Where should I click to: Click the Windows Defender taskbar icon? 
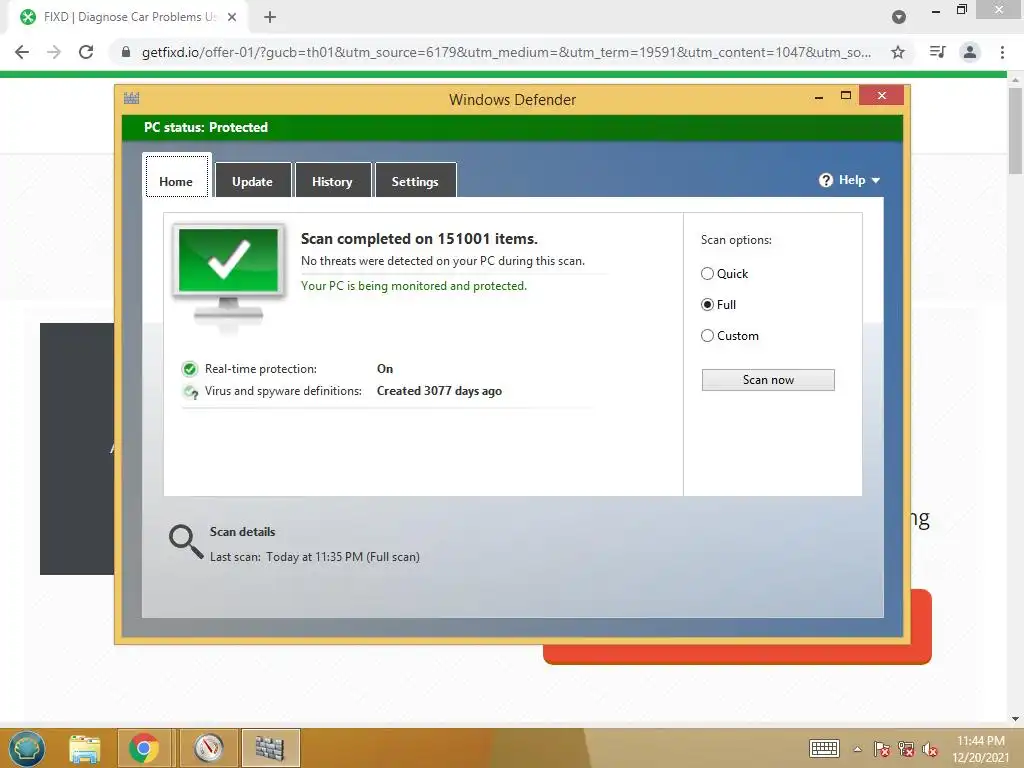pyautogui.click(x=270, y=748)
